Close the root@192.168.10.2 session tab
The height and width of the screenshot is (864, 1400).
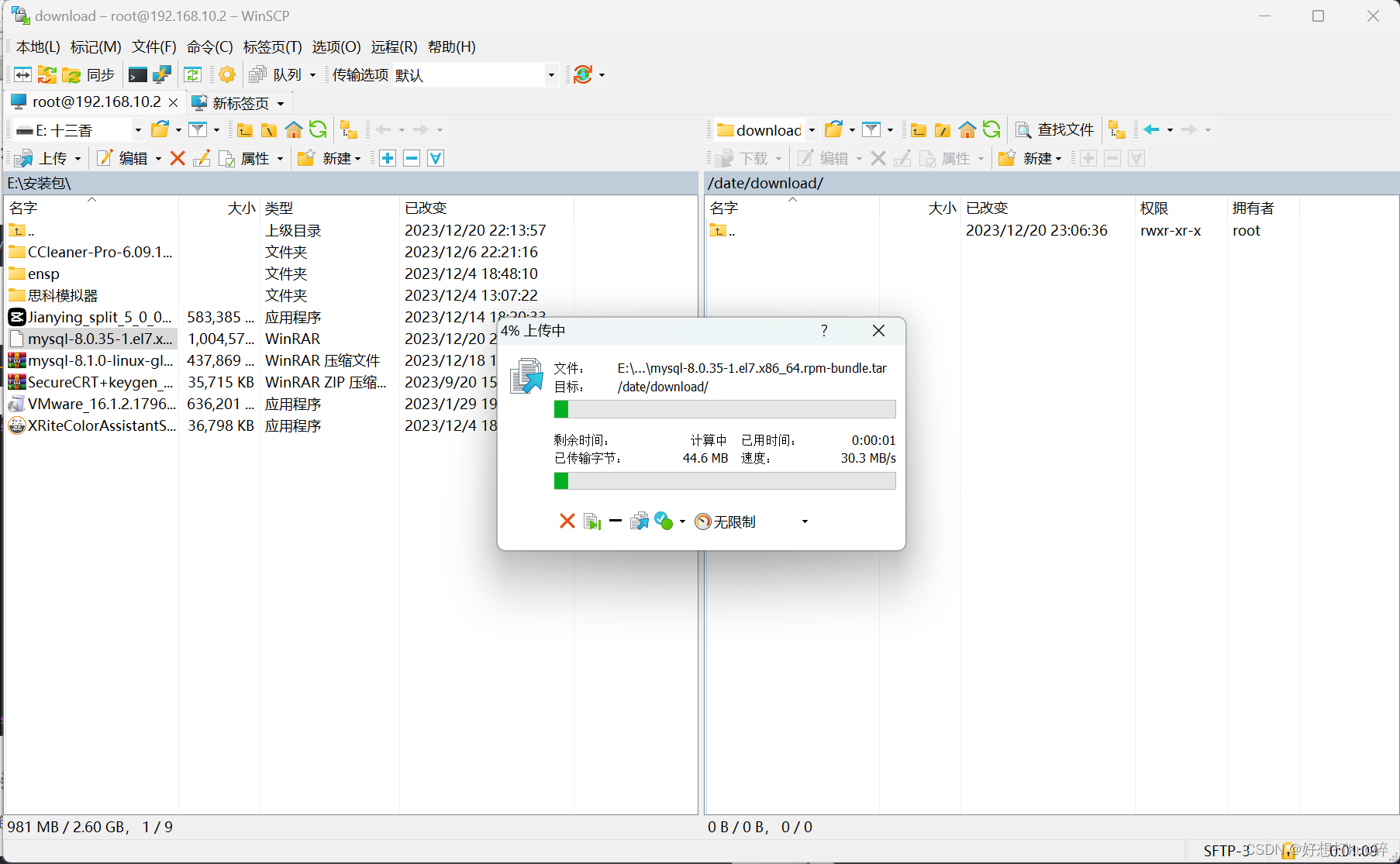(174, 103)
